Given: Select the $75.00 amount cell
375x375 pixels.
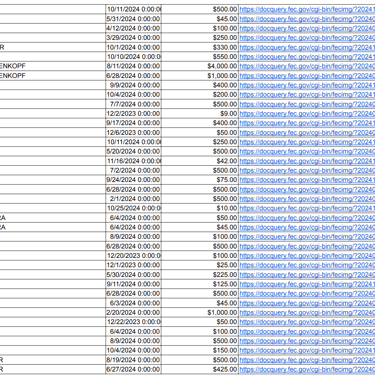Looking at the screenshot, I should 200,180.
